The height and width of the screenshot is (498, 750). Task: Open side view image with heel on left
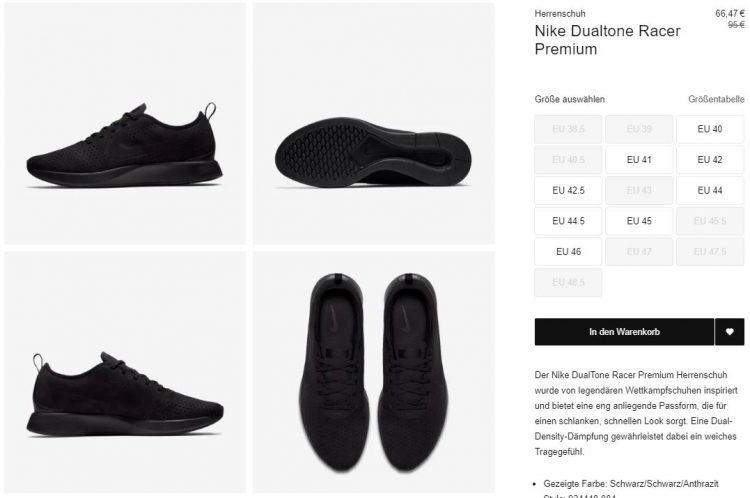[x=125, y=372]
